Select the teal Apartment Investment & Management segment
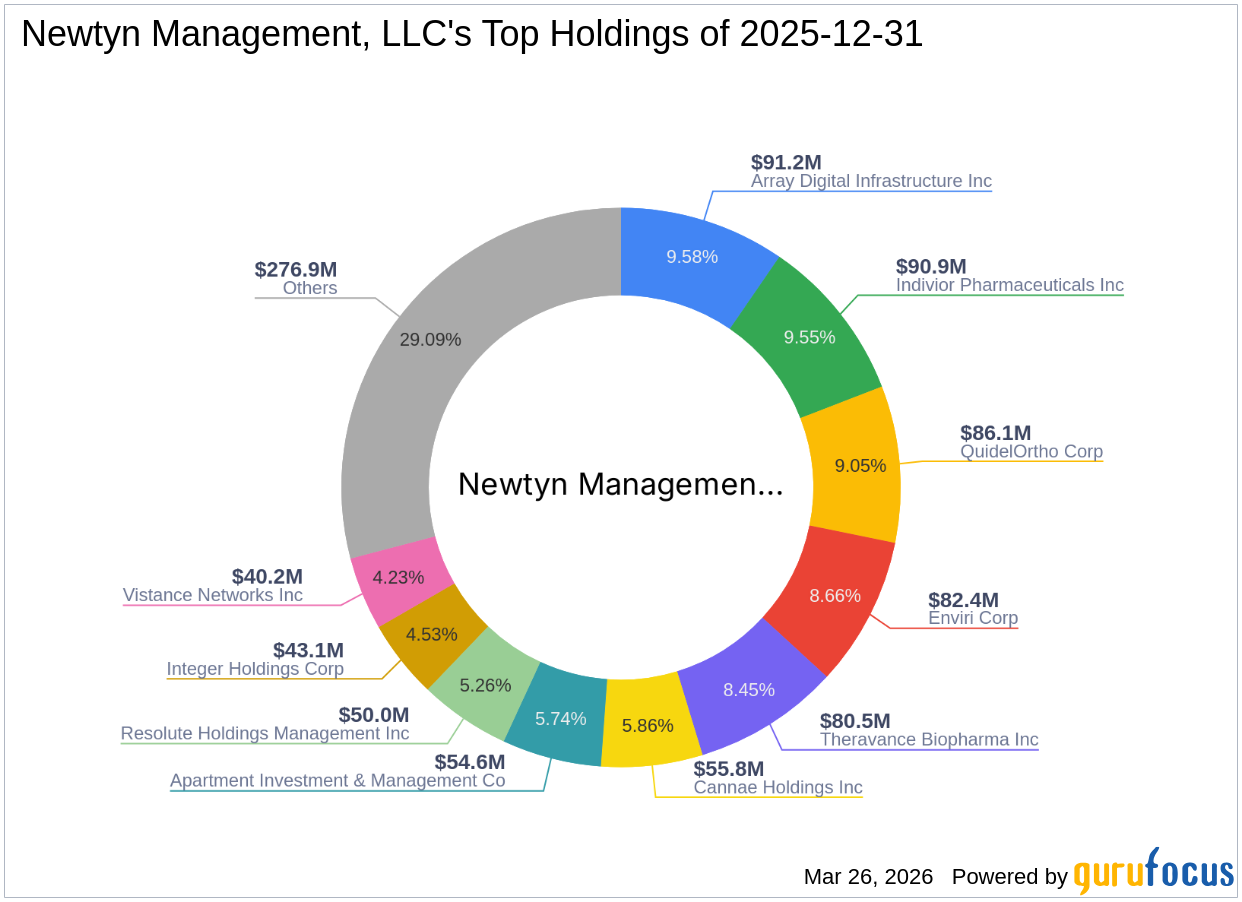The image size is (1242, 902). point(561,718)
